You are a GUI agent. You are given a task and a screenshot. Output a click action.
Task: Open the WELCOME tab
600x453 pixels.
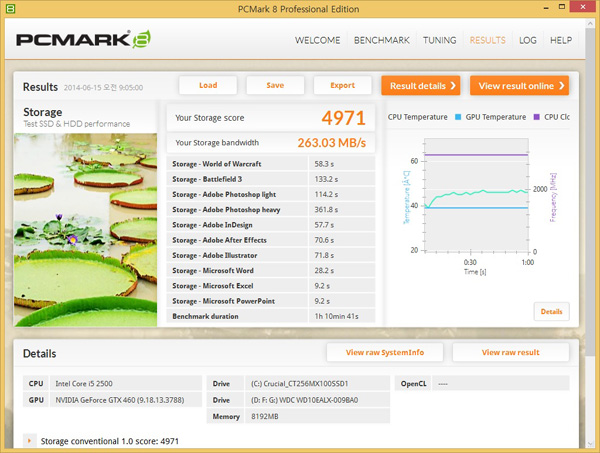point(317,40)
